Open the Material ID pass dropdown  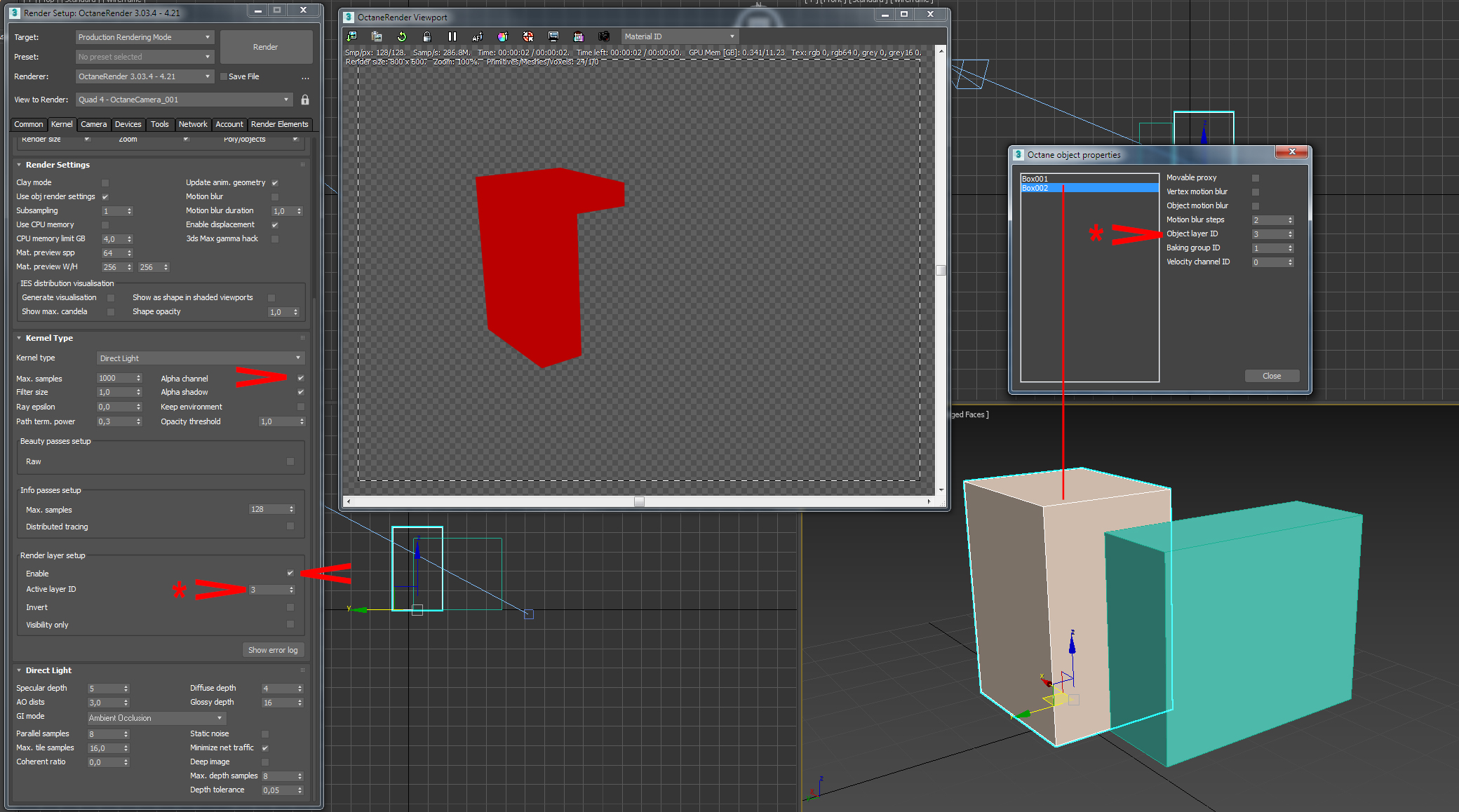pyautogui.click(x=679, y=36)
